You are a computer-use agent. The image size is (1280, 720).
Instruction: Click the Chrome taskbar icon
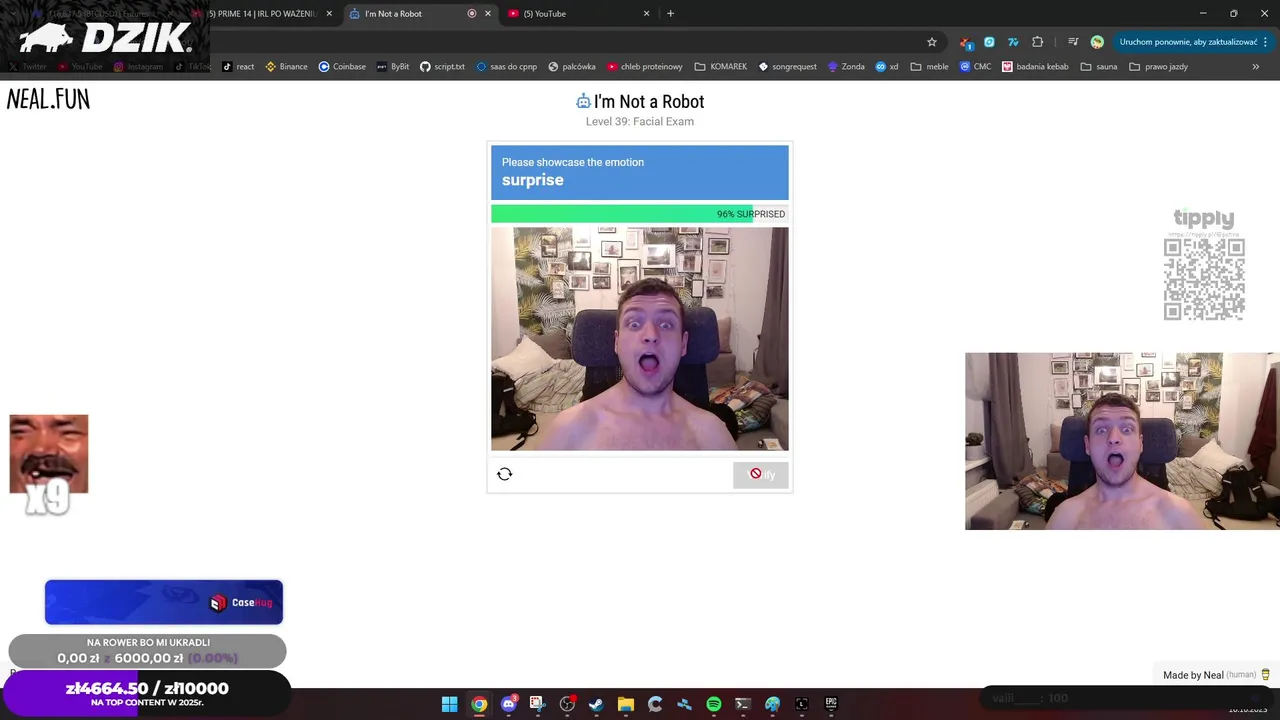pos(479,704)
